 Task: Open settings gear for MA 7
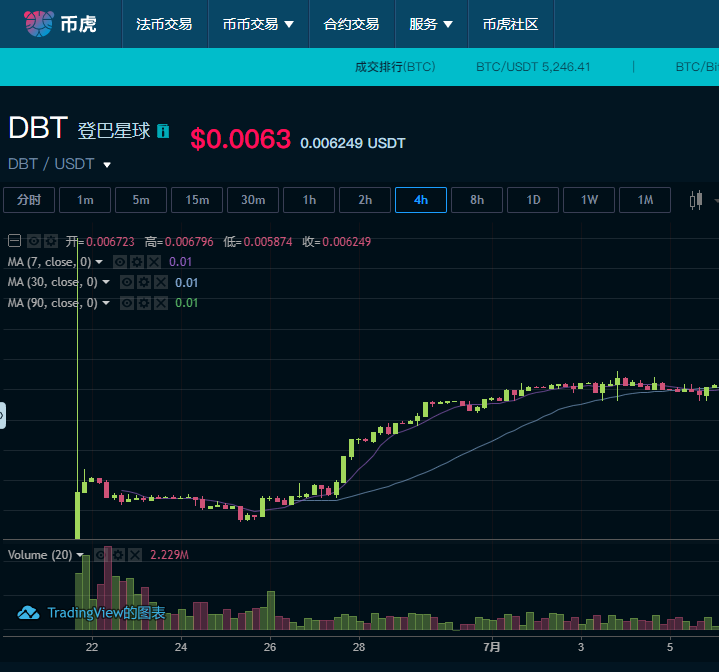(137, 262)
